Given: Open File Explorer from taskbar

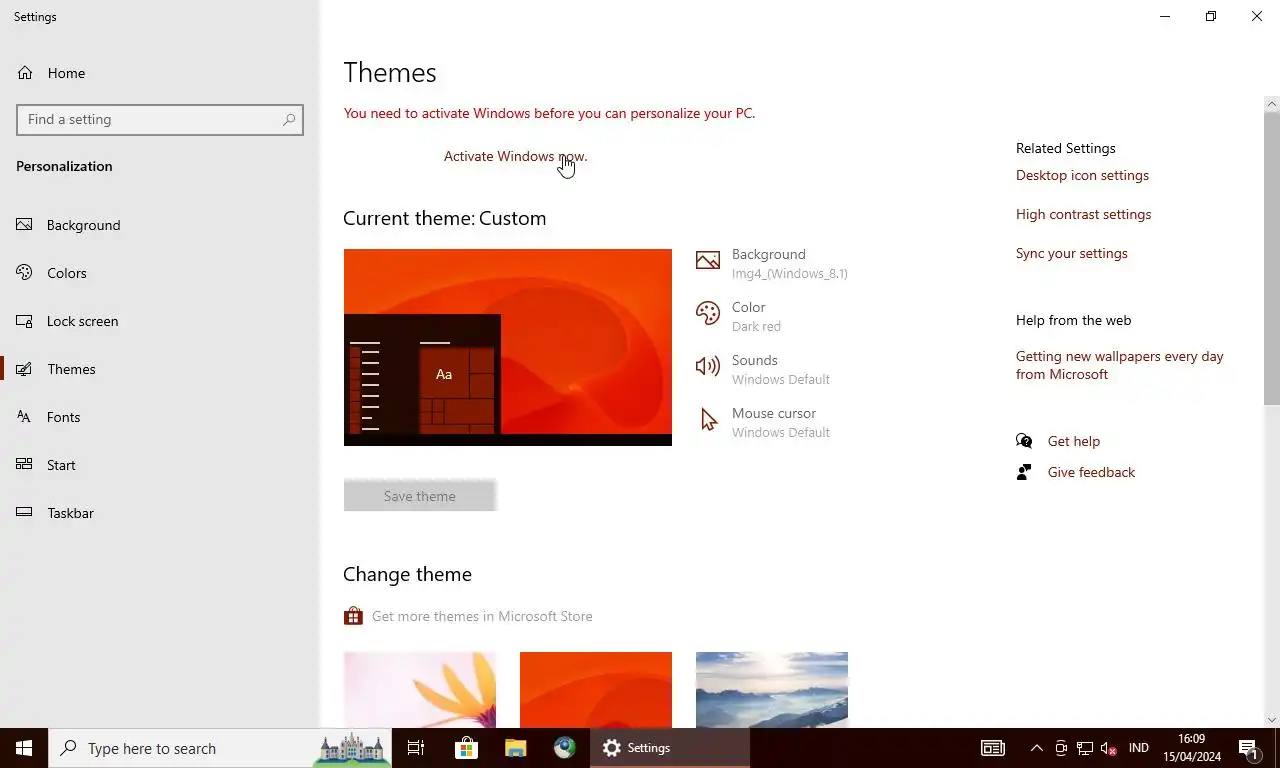Looking at the screenshot, I should tap(515, 748).
